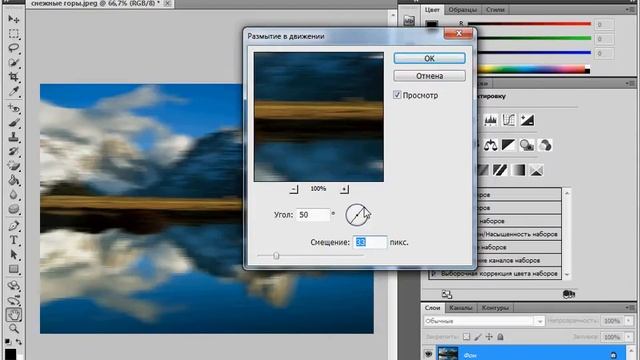Select the Path Selection tool
This screenshot has width=640, height=360.
click(x=13, y=255)
